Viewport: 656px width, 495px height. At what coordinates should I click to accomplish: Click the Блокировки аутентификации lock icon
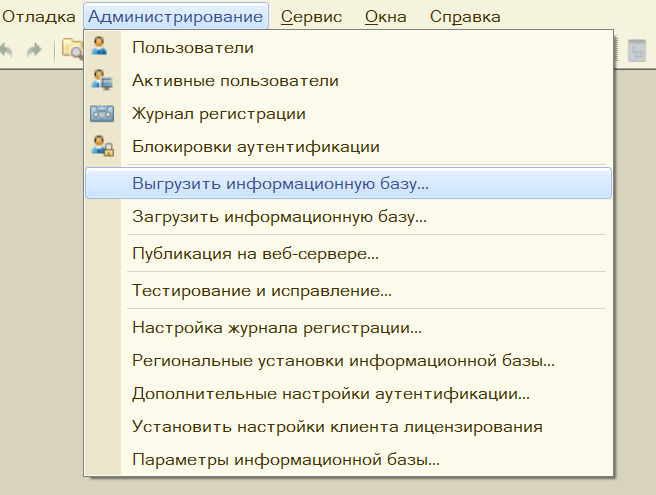click(102, 146)
